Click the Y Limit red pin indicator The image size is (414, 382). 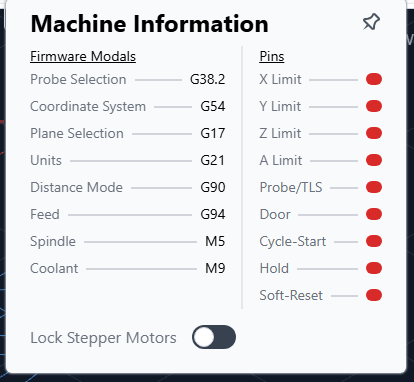pyautogui.click(x=374, y=106)
